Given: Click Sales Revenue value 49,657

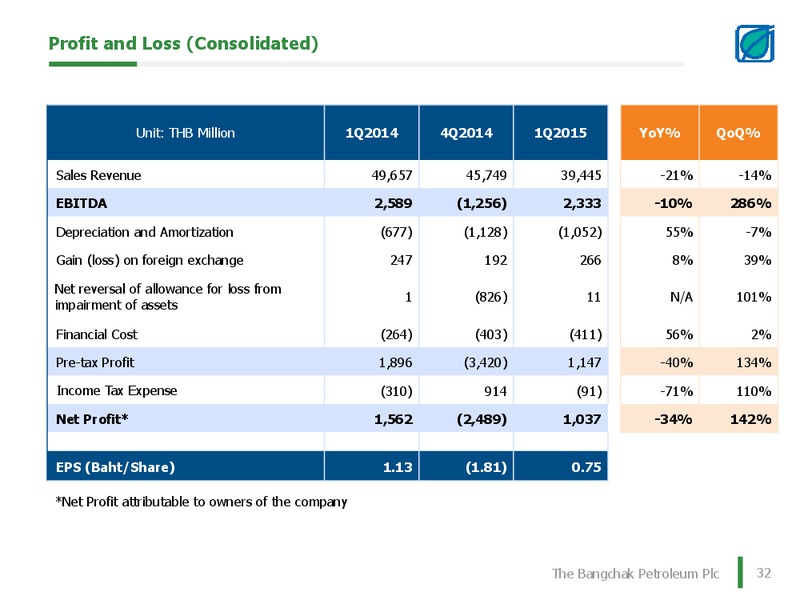Looking at the screenshot, I should click(x=391, y=176).
